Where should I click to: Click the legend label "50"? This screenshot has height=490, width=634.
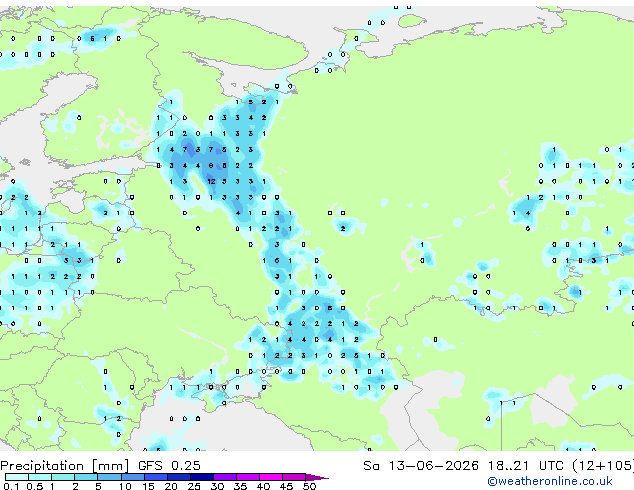click(x=309, y=486)
